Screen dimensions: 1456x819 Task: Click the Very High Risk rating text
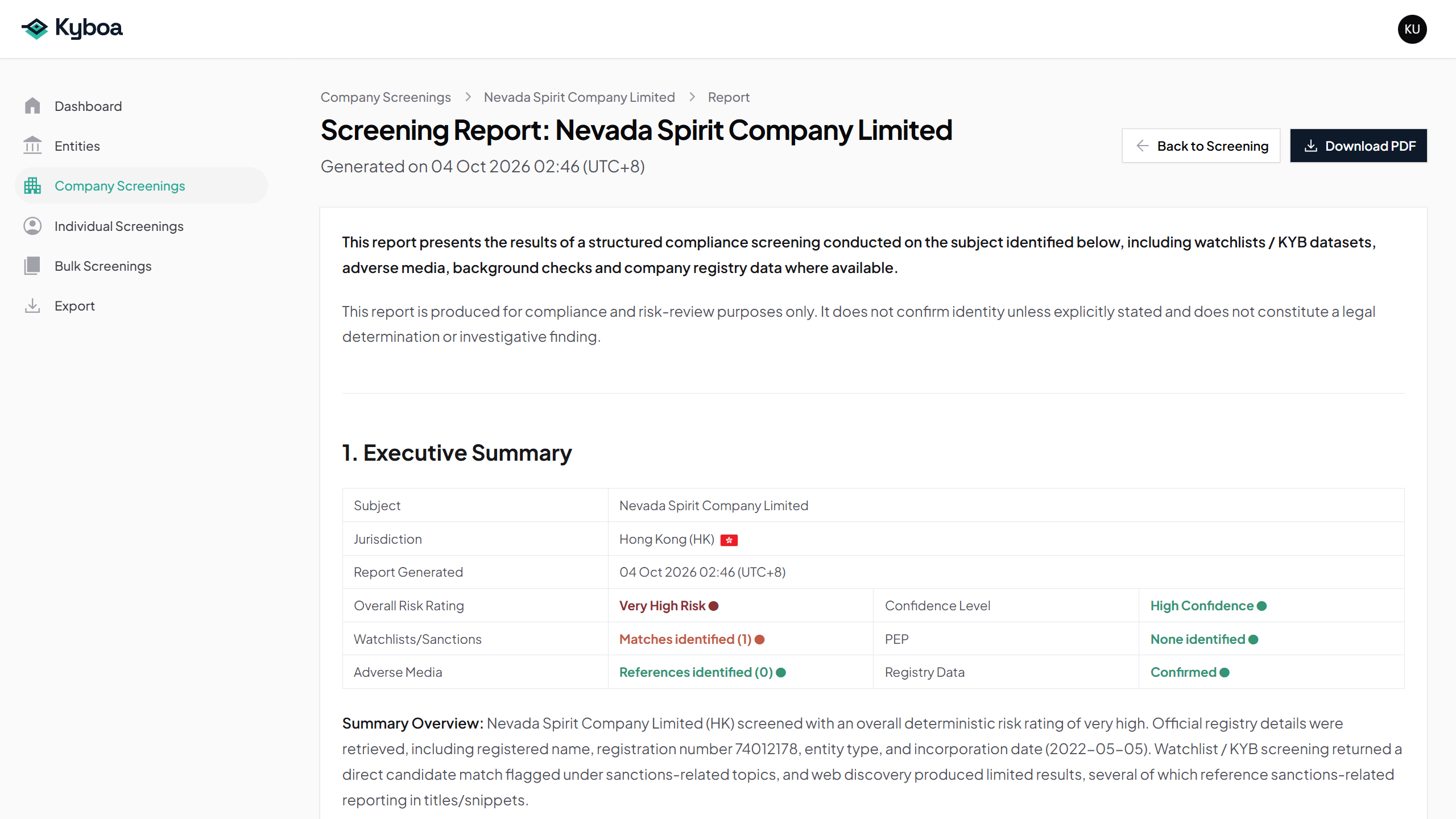(x=662, y=606)
